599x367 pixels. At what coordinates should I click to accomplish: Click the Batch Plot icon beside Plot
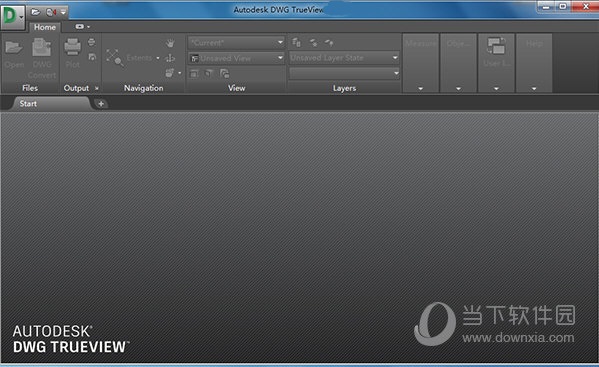(92, 42)
